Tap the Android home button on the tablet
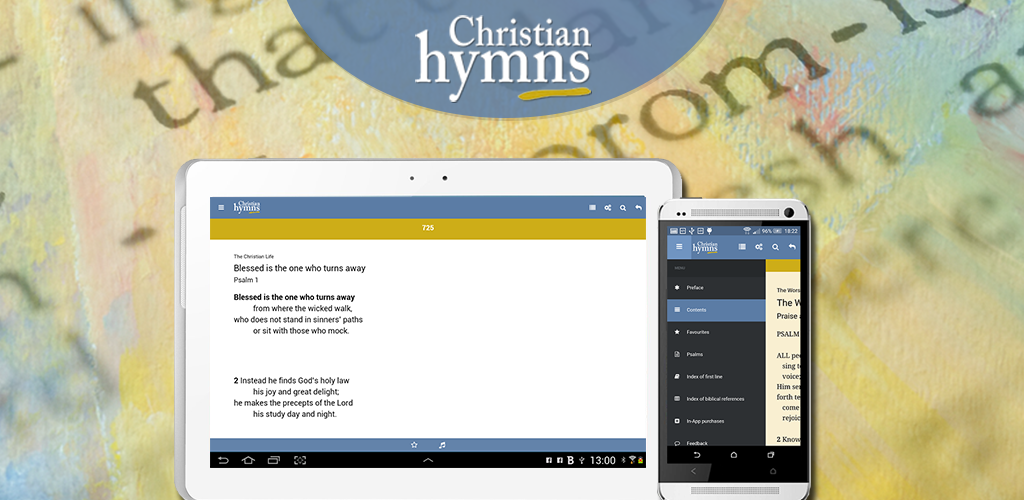This screenshot has height=500, width=1024. tap(248, 460)
